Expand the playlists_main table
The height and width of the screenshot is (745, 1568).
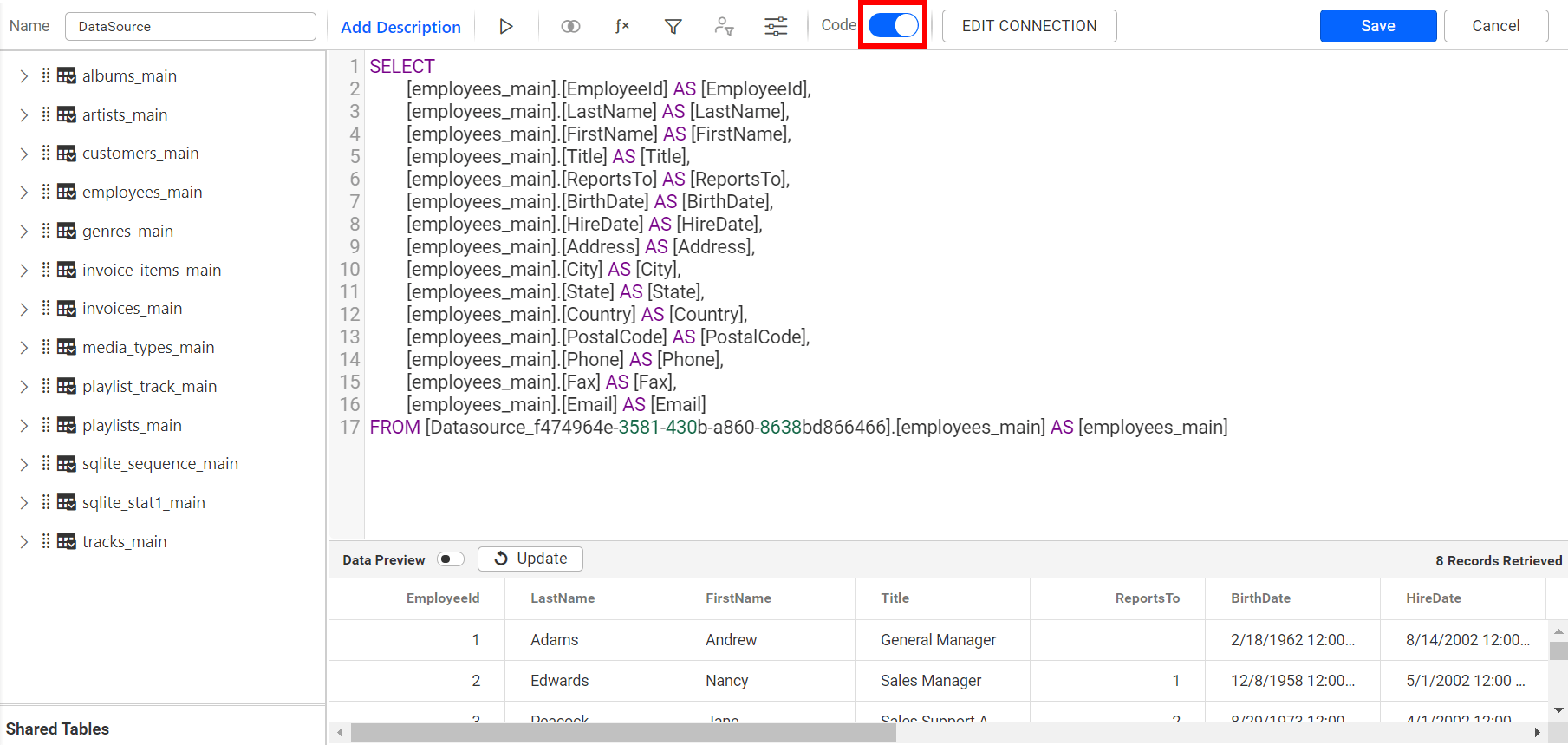click(24, 425)
